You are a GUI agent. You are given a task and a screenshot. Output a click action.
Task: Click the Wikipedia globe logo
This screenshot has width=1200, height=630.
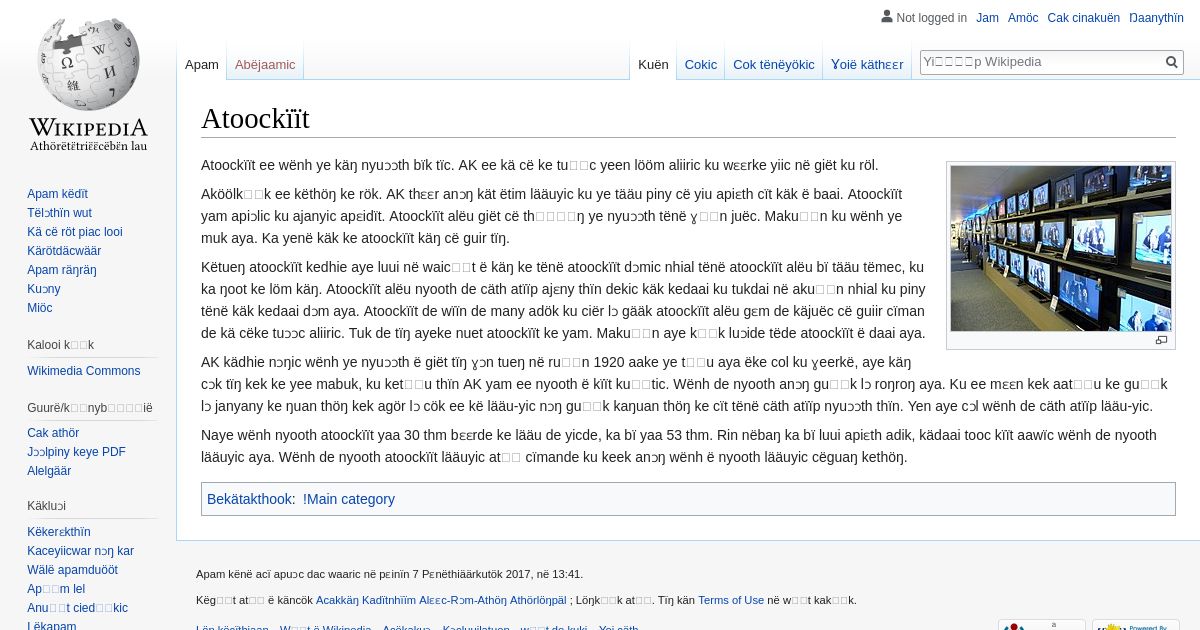tap(88, 83)
